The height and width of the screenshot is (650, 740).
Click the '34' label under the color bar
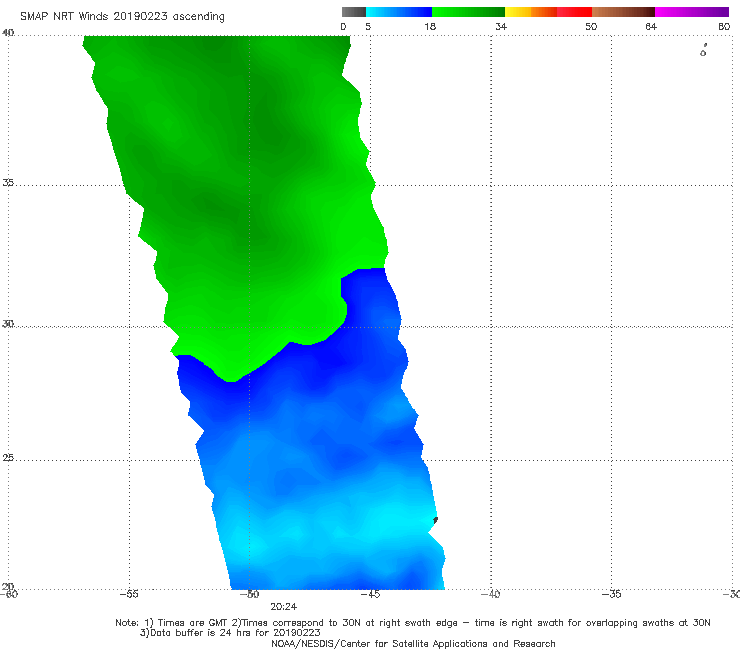point(501,27)
